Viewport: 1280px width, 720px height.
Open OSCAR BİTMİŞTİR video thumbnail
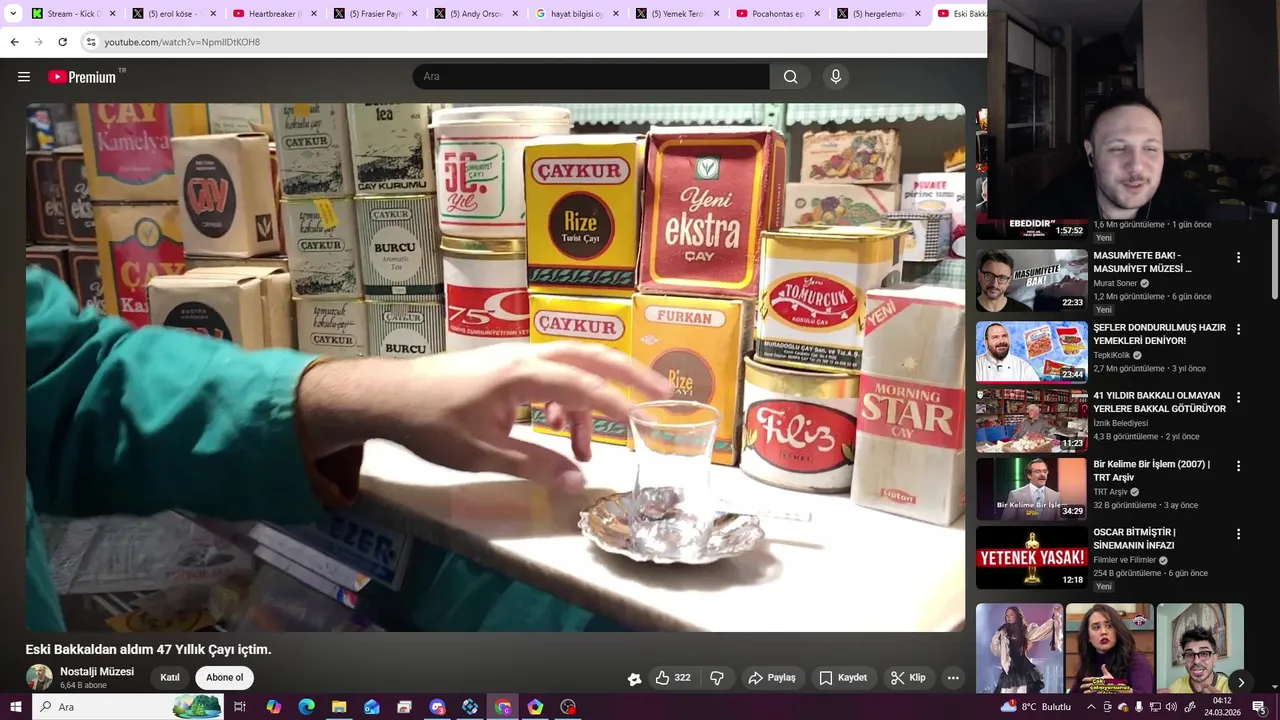[1031, 557]
